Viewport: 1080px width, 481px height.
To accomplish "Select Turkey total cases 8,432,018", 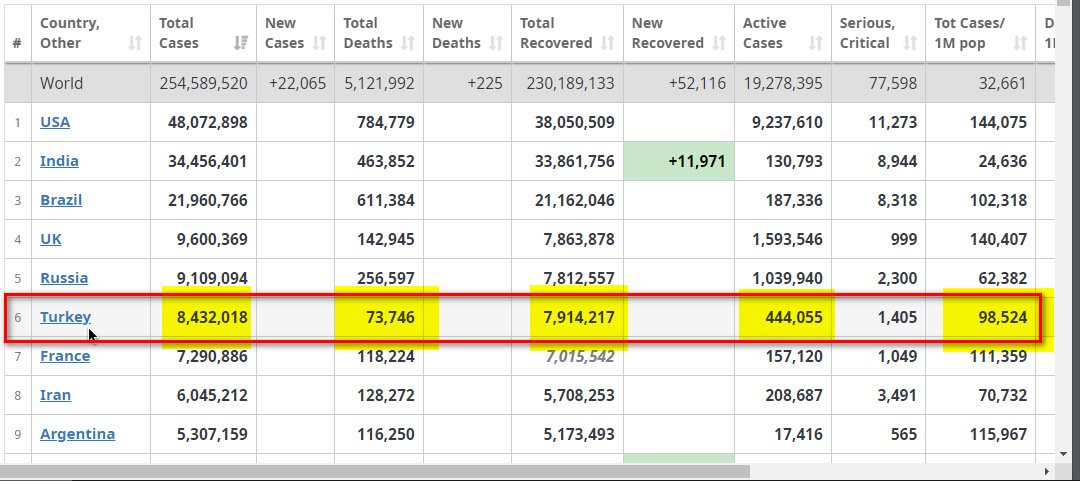I will coord(211,317).
